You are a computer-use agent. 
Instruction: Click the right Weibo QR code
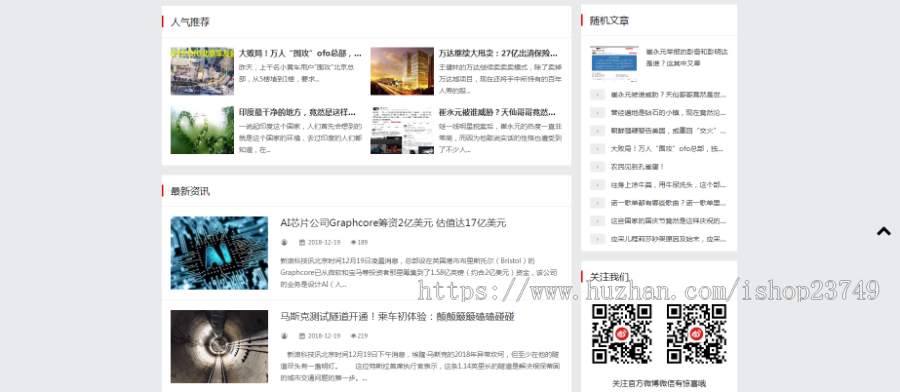pos(697,333)
